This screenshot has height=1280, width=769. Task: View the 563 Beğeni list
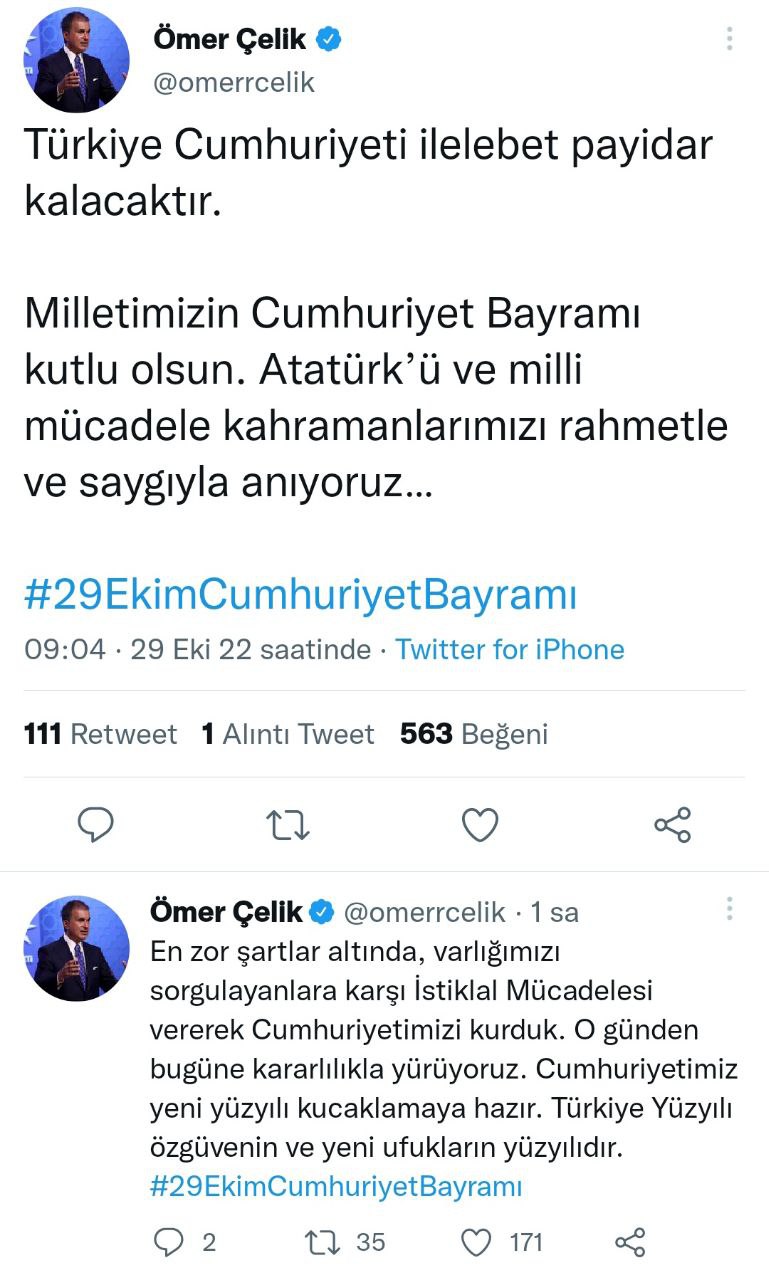[x=474, y=735]
